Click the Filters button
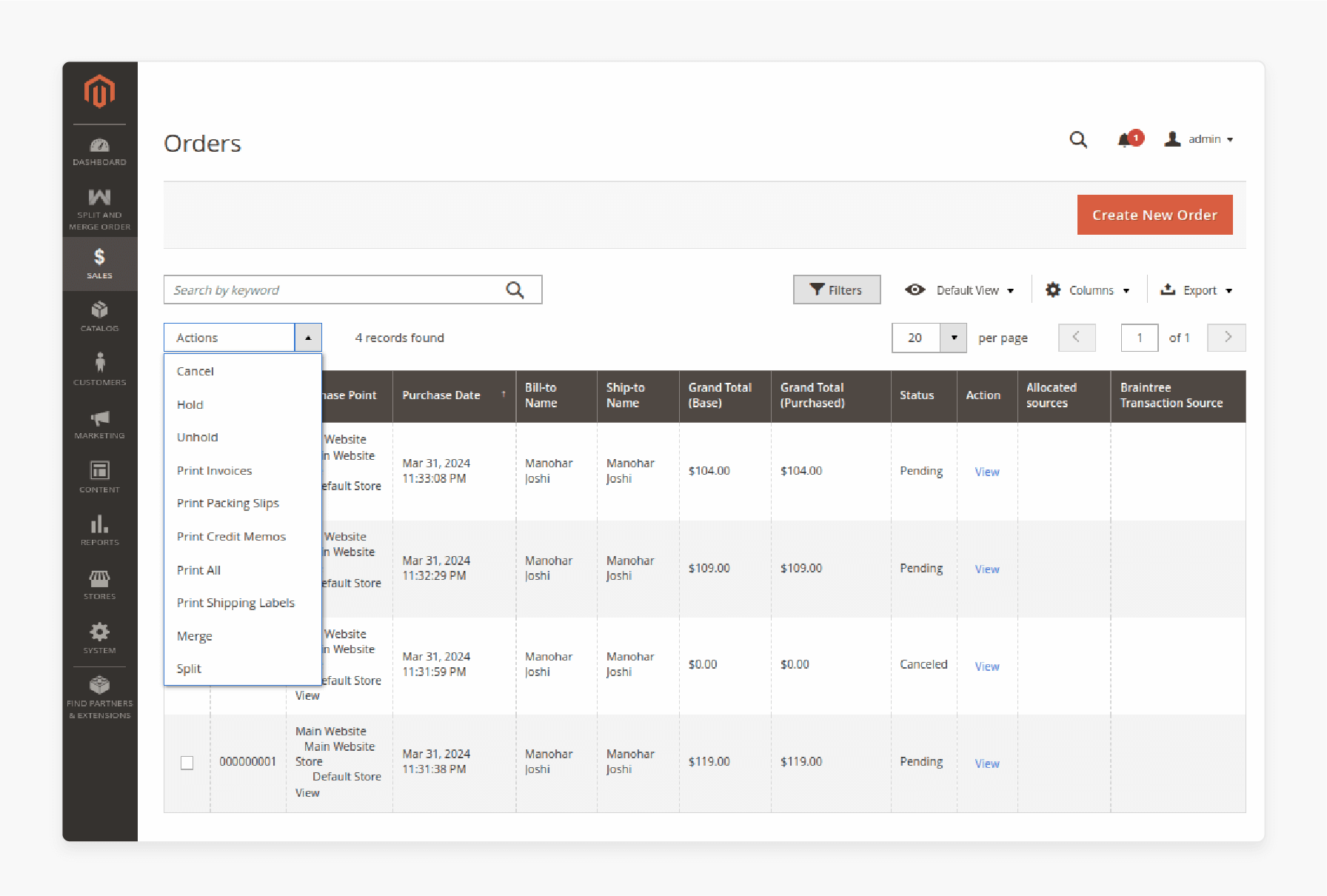 837,290
